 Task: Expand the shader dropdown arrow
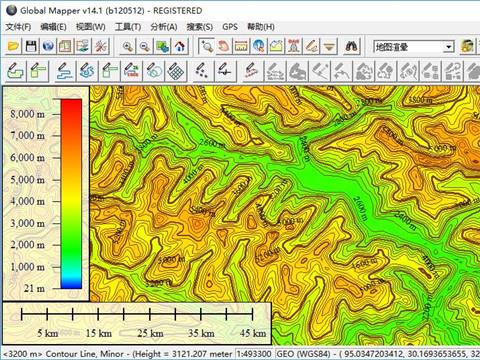click(x=449, y=47)
